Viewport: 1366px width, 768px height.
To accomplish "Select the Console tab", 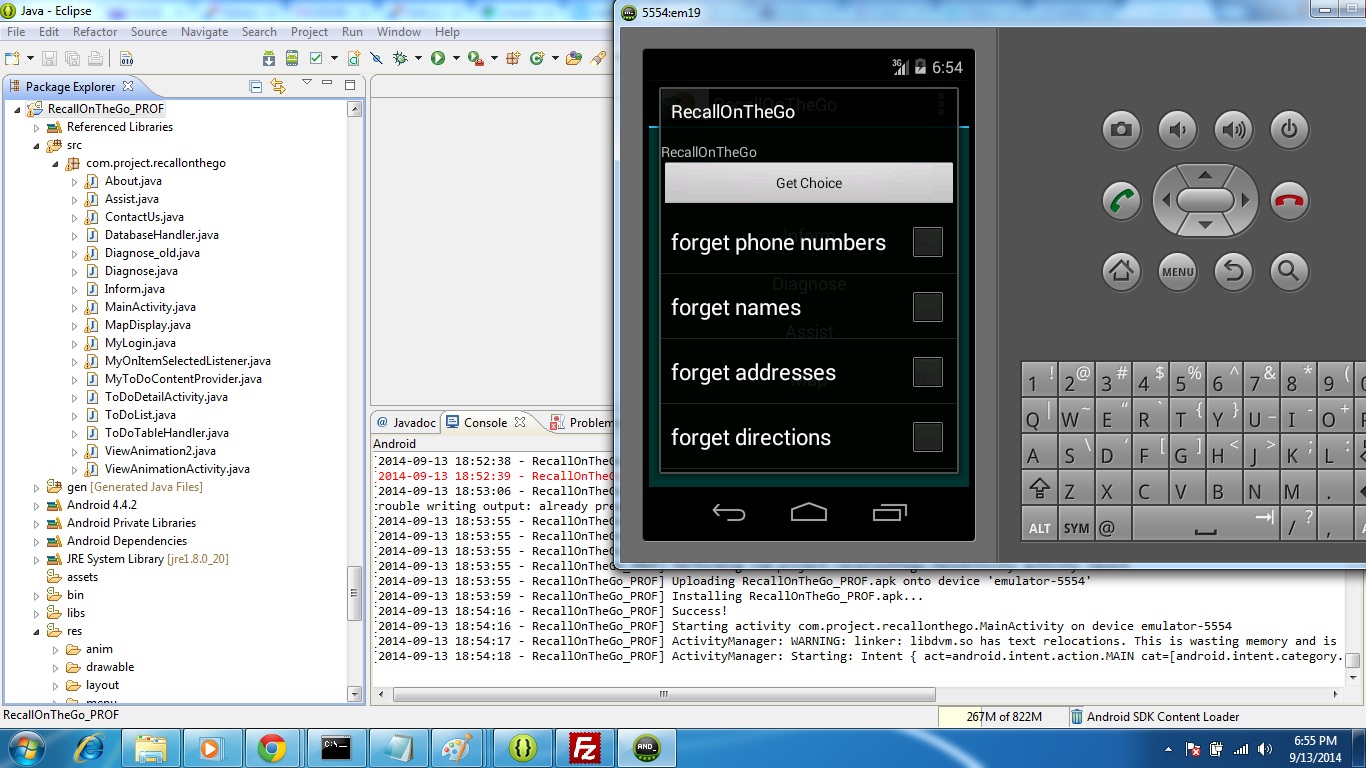I will pos(485,423).
